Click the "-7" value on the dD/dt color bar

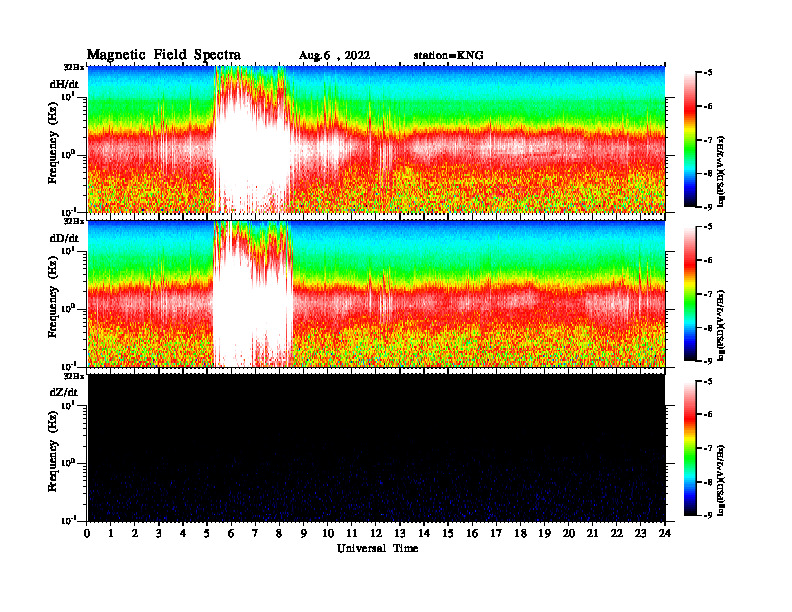tap(708, 294)
